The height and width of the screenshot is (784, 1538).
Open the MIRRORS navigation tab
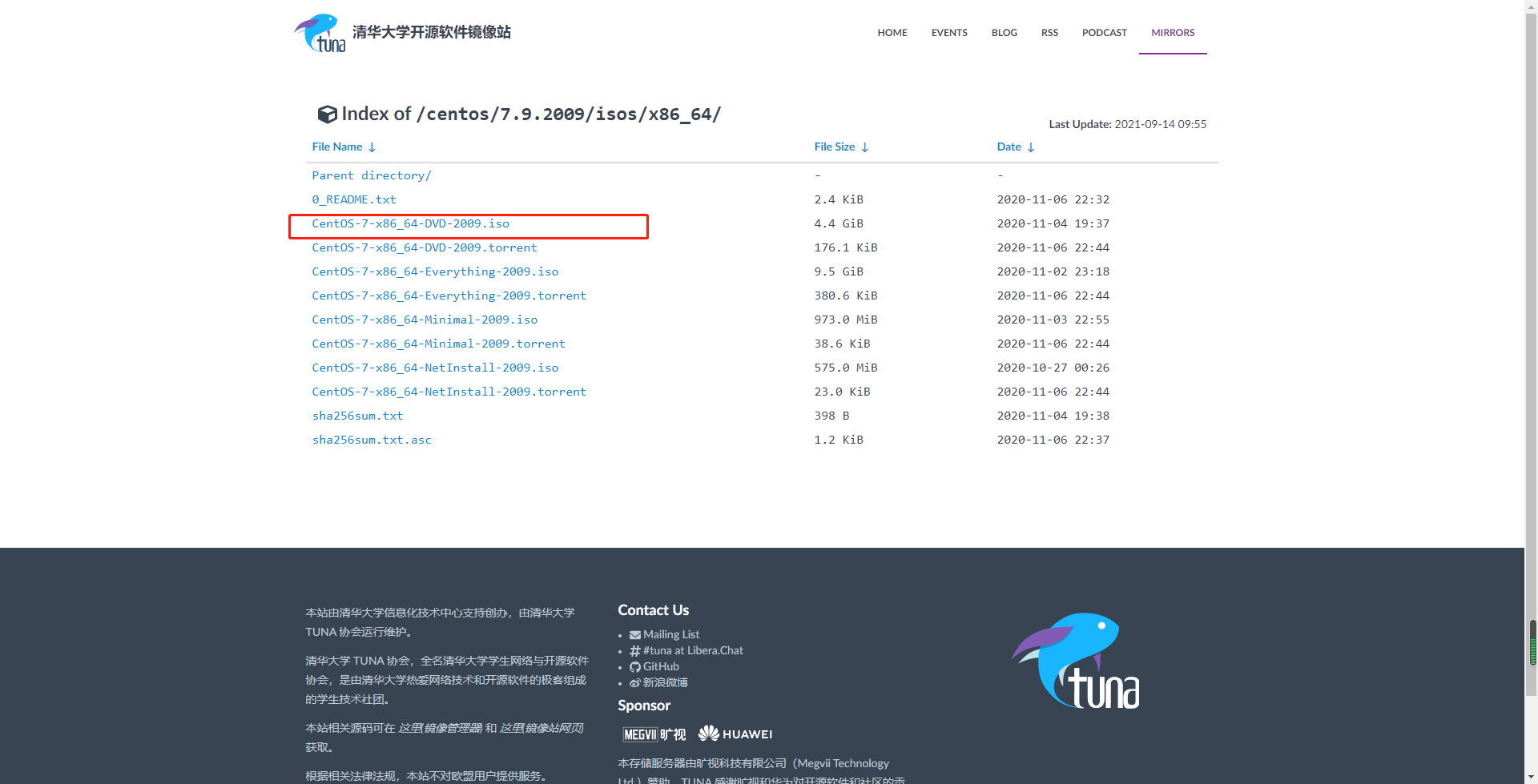point(1172,33)
